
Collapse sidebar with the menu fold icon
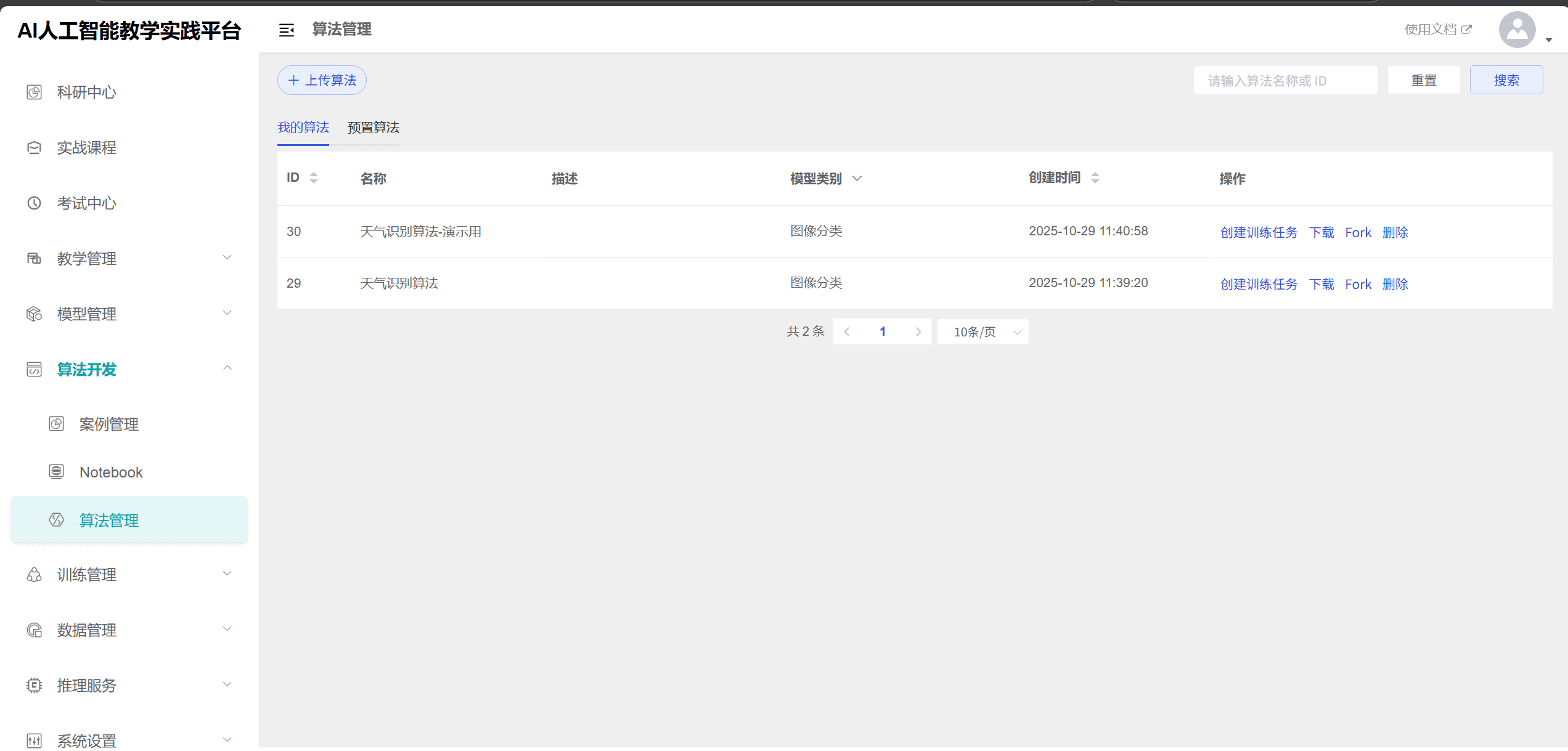coord(287,30)
